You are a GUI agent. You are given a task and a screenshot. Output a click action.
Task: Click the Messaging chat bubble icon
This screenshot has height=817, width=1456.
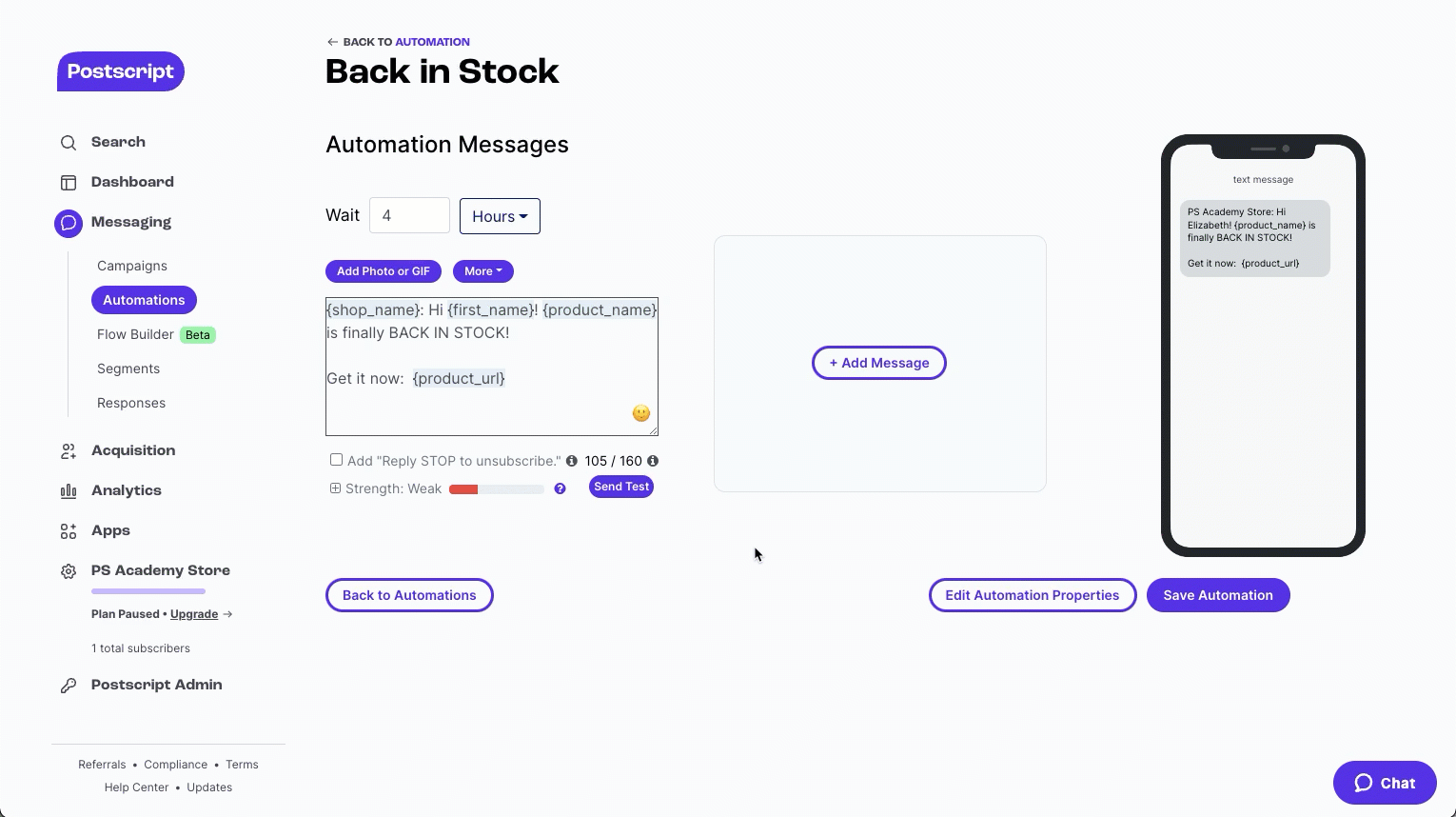point(69,223)
